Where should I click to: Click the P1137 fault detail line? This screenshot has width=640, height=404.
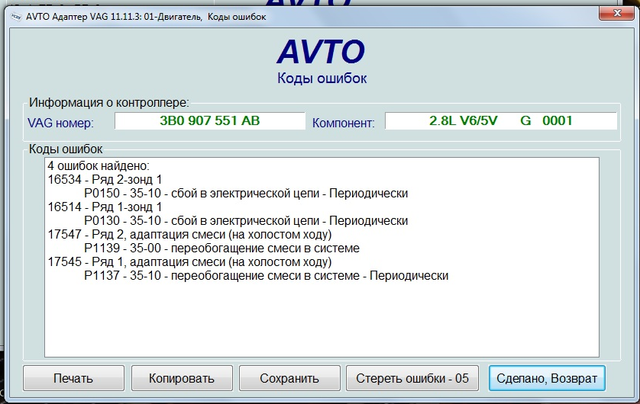(266, 275)
